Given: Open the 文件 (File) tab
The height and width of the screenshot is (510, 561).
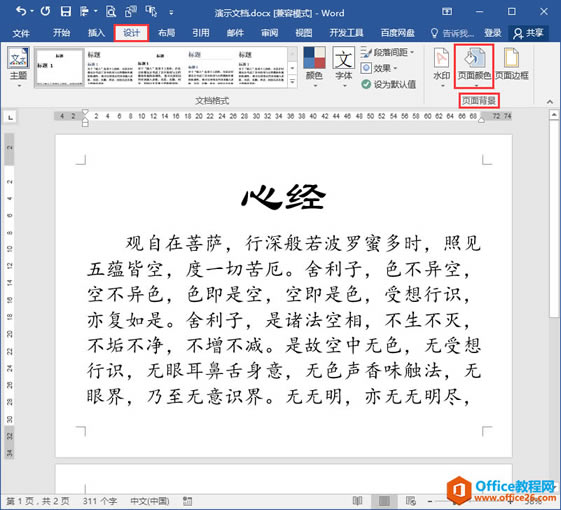Looking at the screenshot, I should tap(21, 33).
